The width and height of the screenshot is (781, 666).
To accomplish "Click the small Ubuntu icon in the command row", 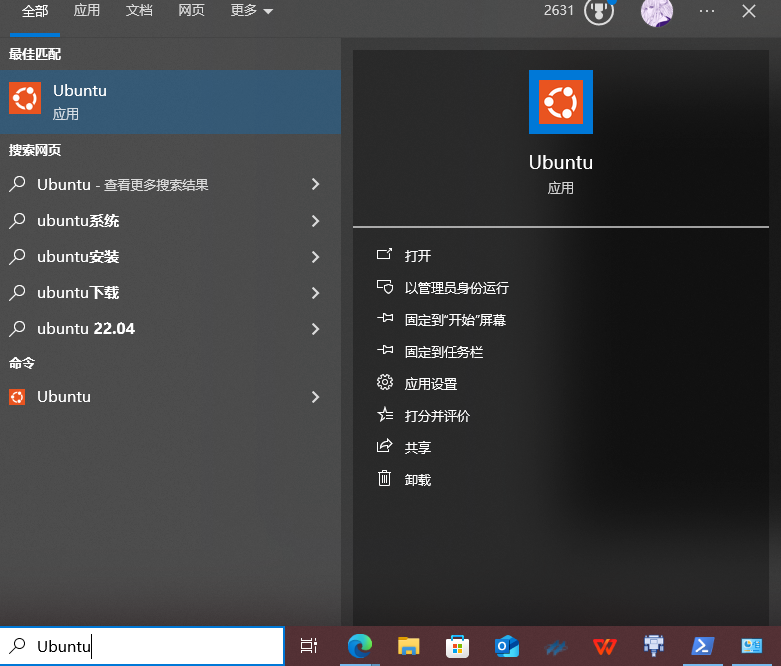I will 17,397.
